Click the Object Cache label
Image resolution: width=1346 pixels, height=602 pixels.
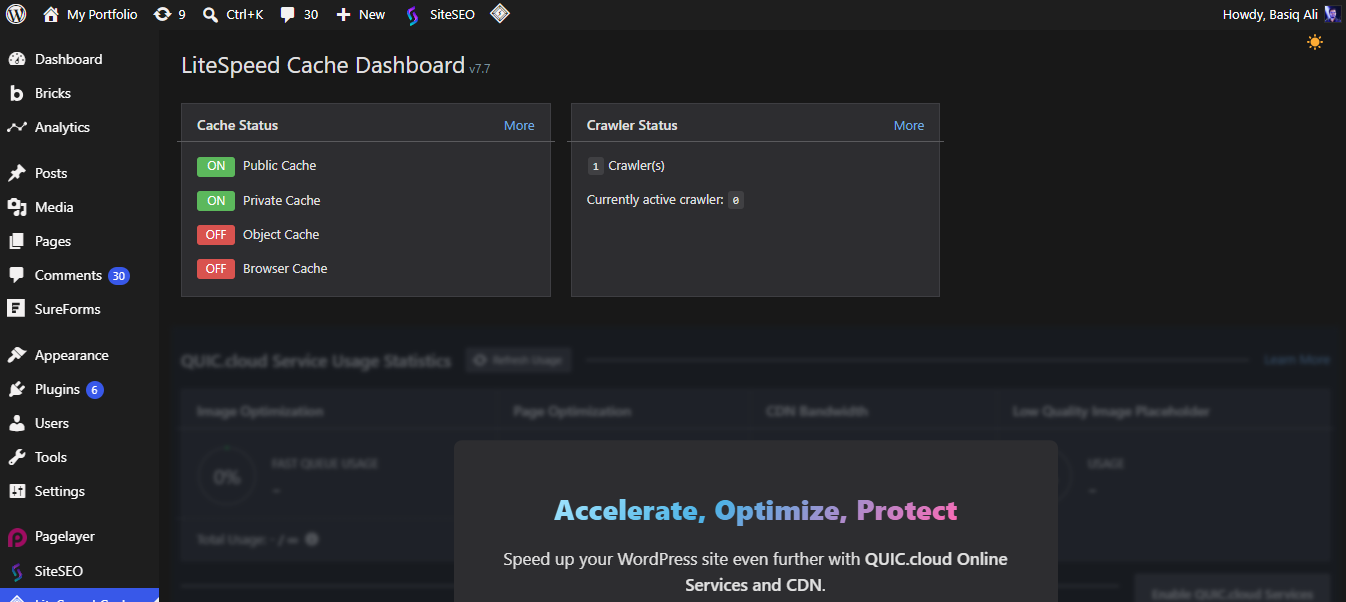click(x=281, y=234)
